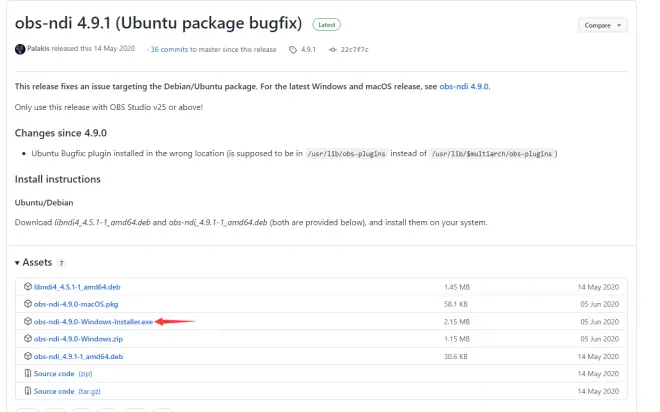The height and width of the screenshot is (412, 660).
Task: Open the Palakis author link
Action: (38, 48)
